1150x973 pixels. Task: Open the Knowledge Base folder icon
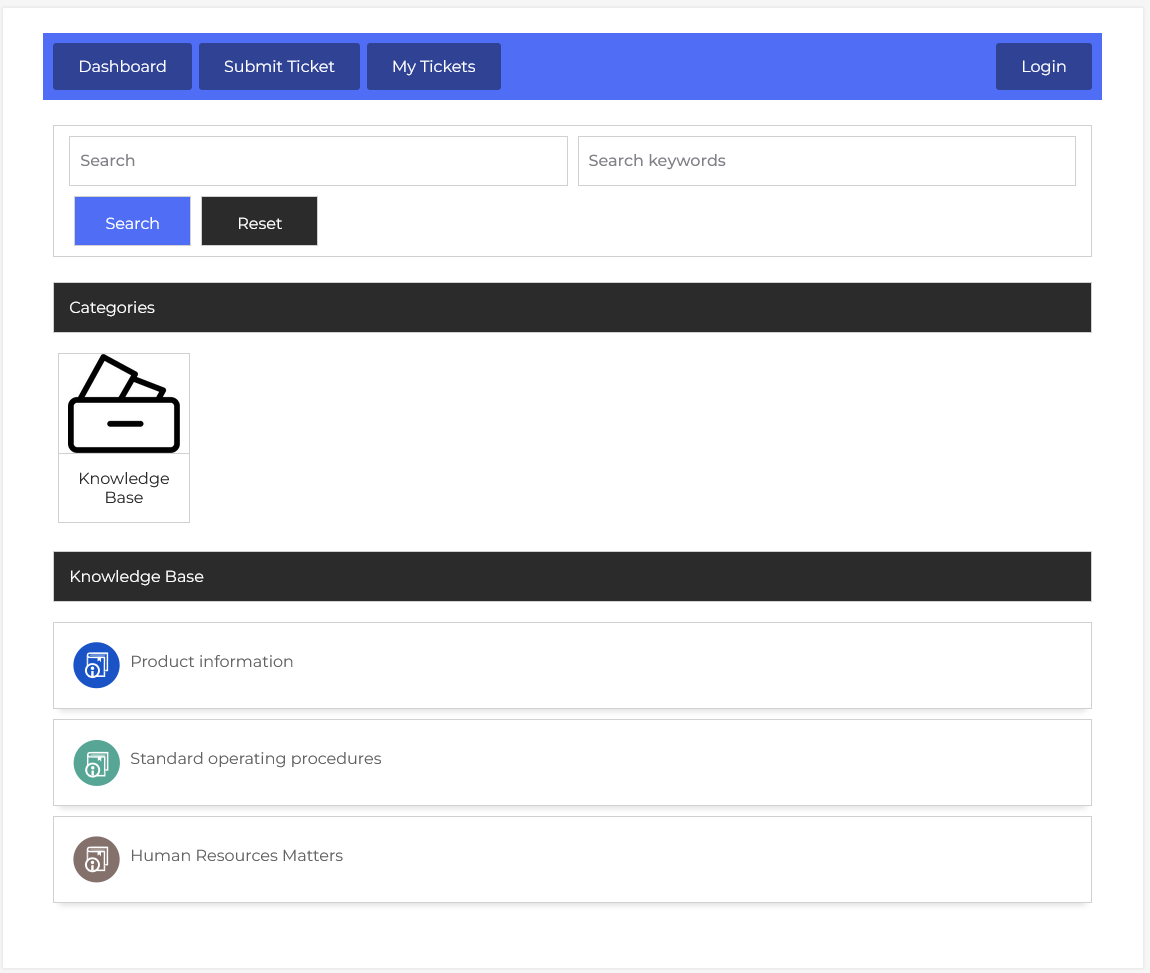pos(124,404)
